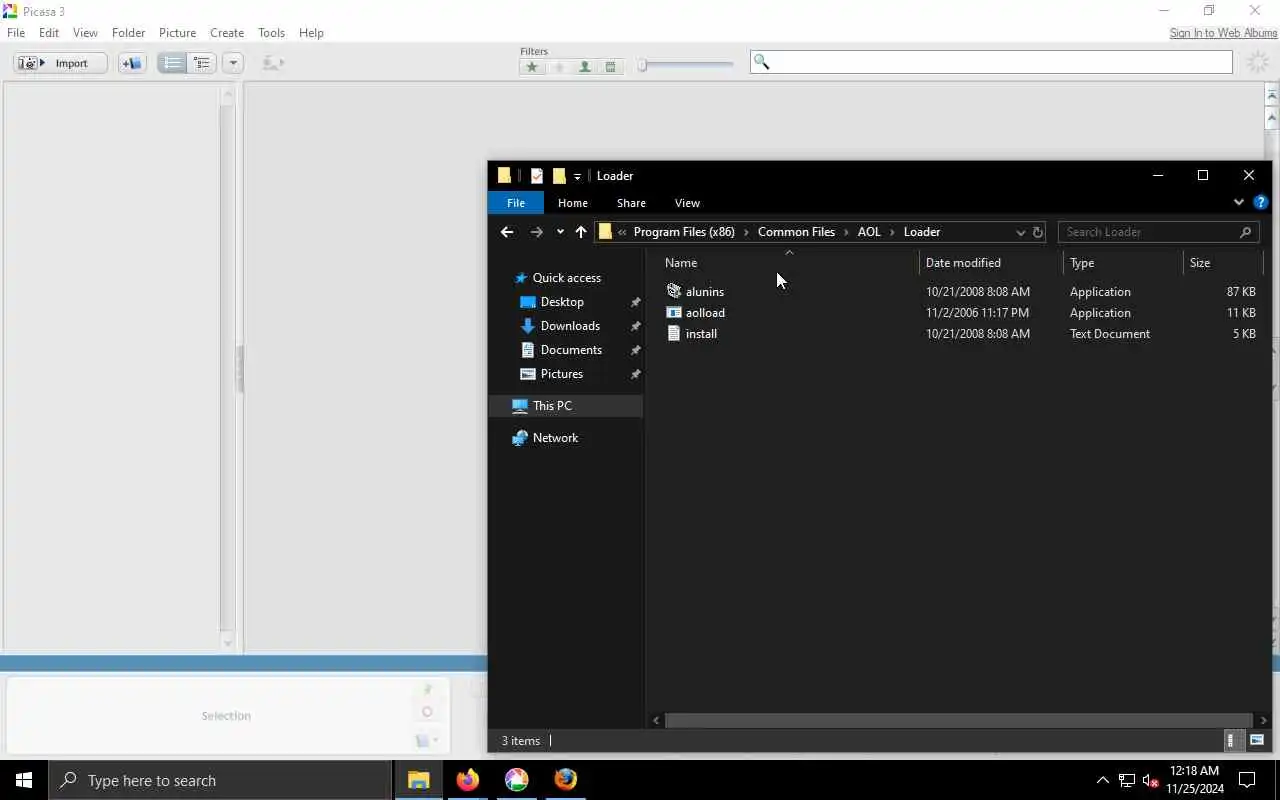The width and height of the screenshot is (1280, 800).
Task: Open the recent locations dropdown arrow
Action: 560,232
